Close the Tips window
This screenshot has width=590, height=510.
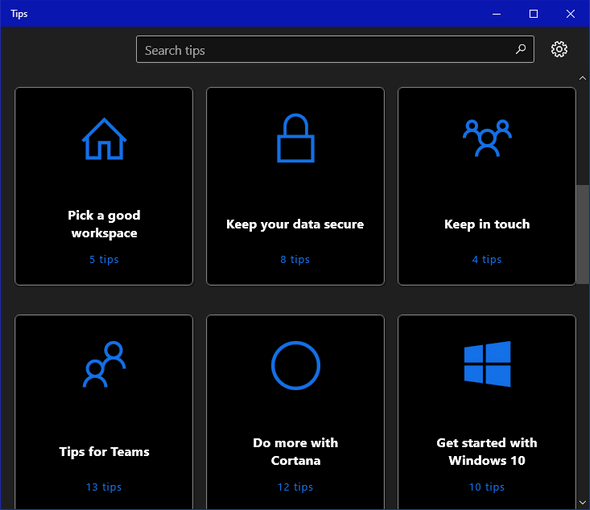pyautogui.click(x=570, y=14)
